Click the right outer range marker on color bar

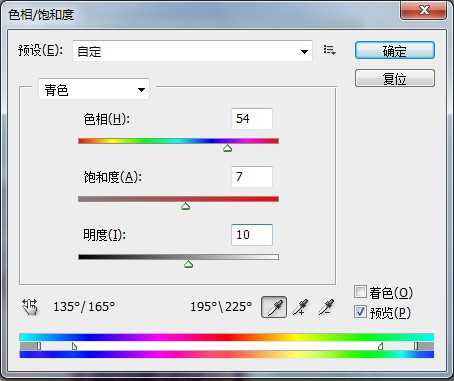(416, 346)
